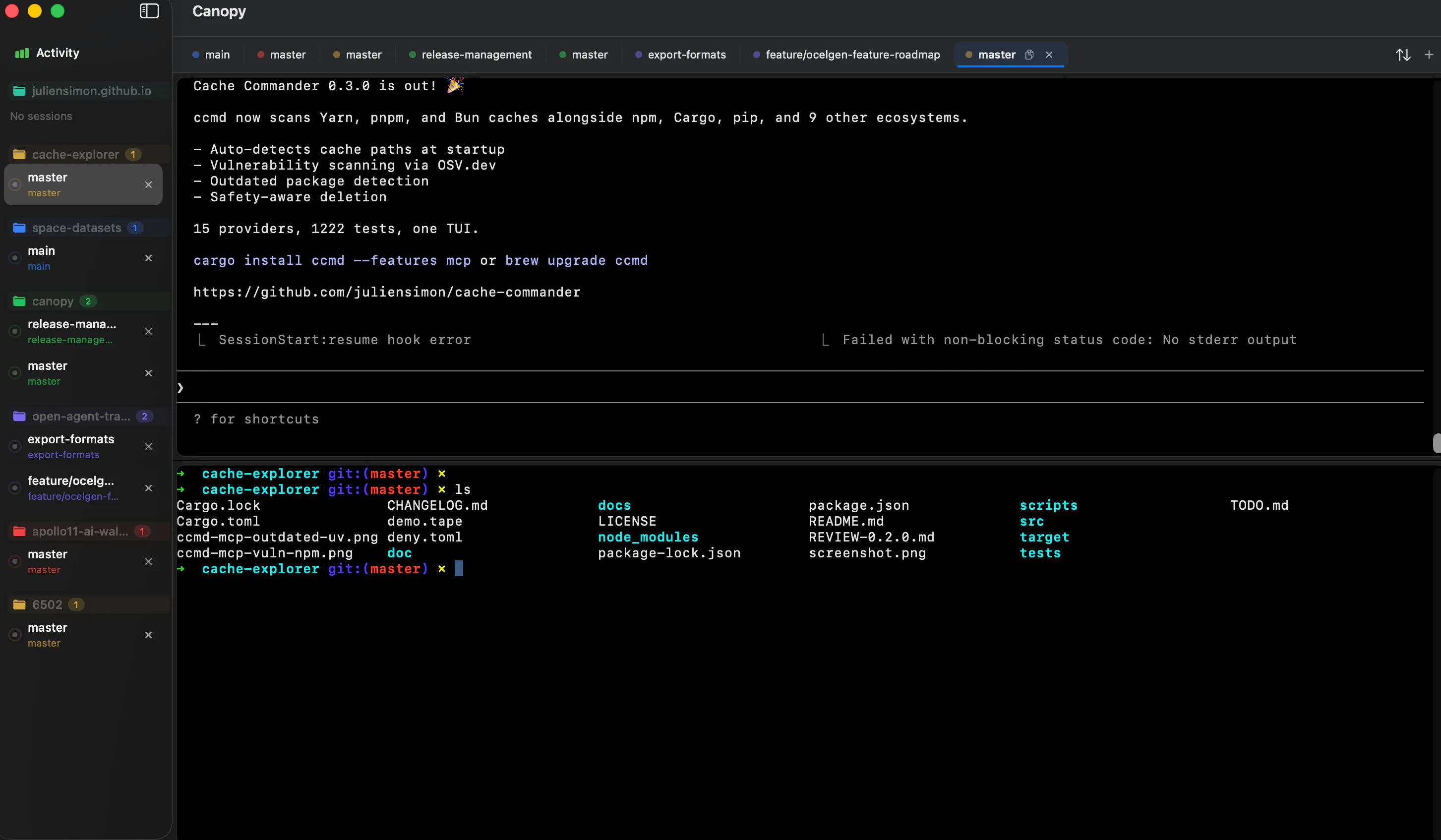Close the 6502 master session
The width and height of the screenshot is (1441, 840).
click(x=149, y=635)
